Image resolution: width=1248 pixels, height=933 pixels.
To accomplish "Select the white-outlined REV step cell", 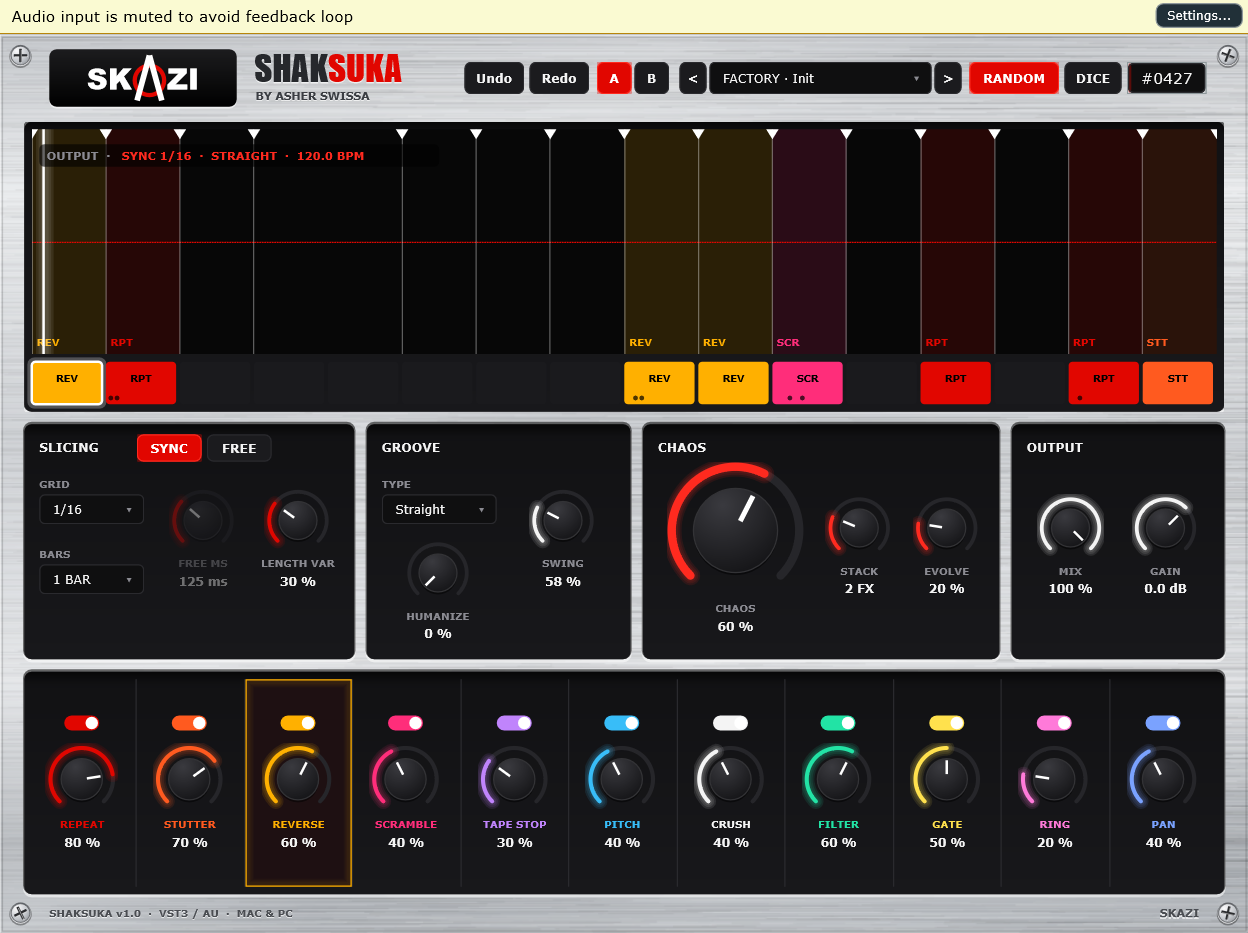I will pyautogui.click(x=67, y=383).
